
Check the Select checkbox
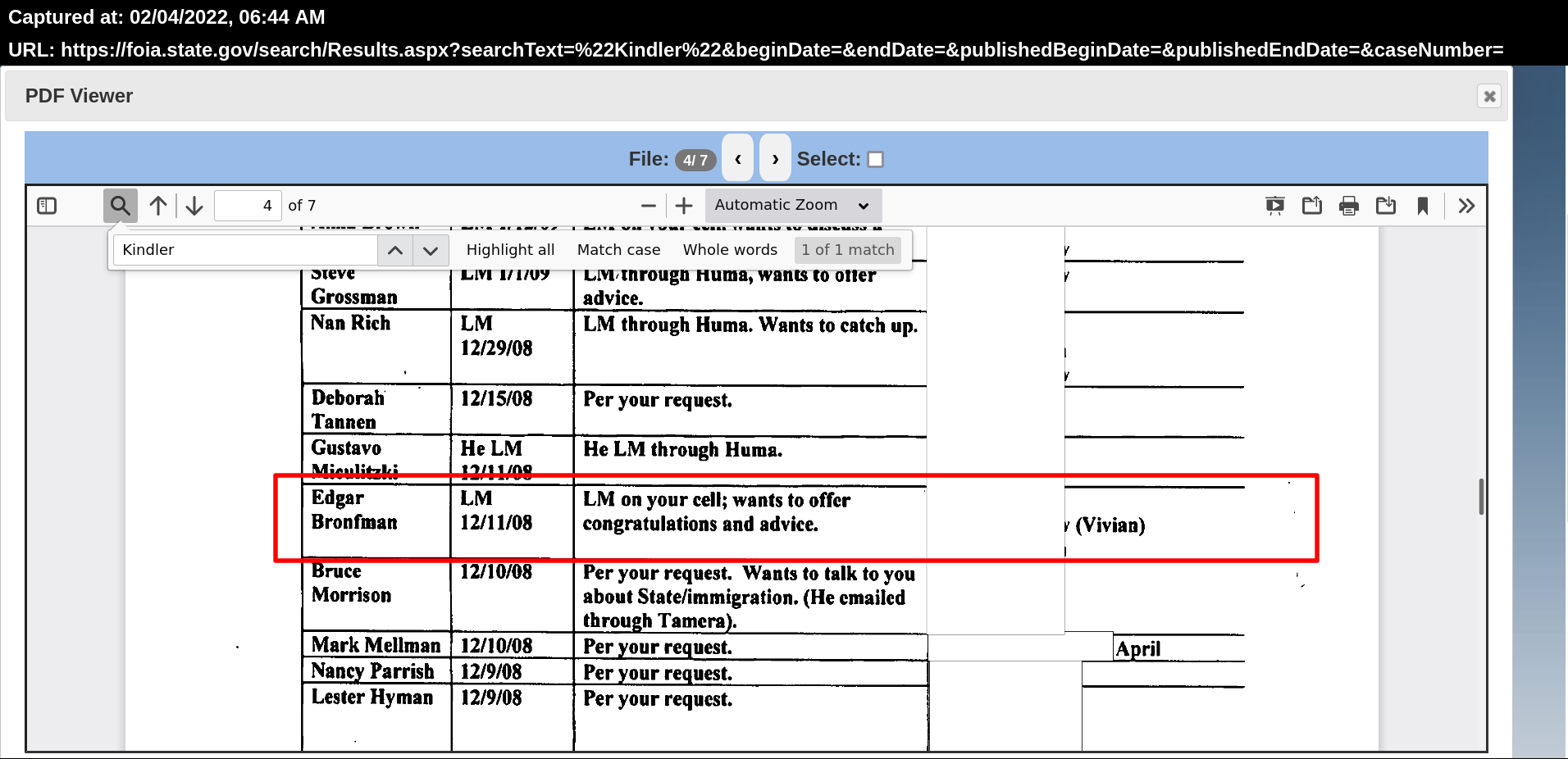(876, 159)
